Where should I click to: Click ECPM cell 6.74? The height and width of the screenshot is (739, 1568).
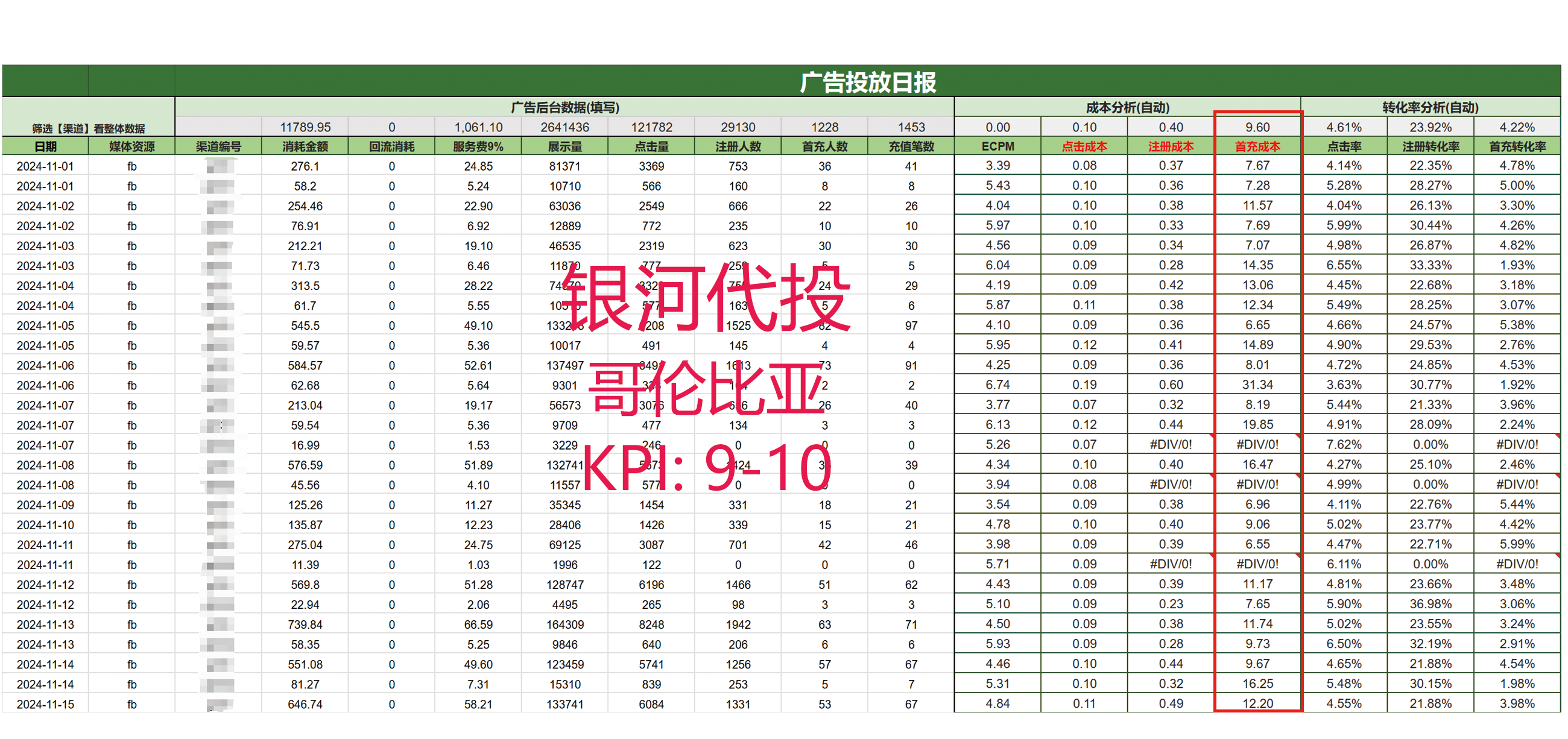[997, 385]
